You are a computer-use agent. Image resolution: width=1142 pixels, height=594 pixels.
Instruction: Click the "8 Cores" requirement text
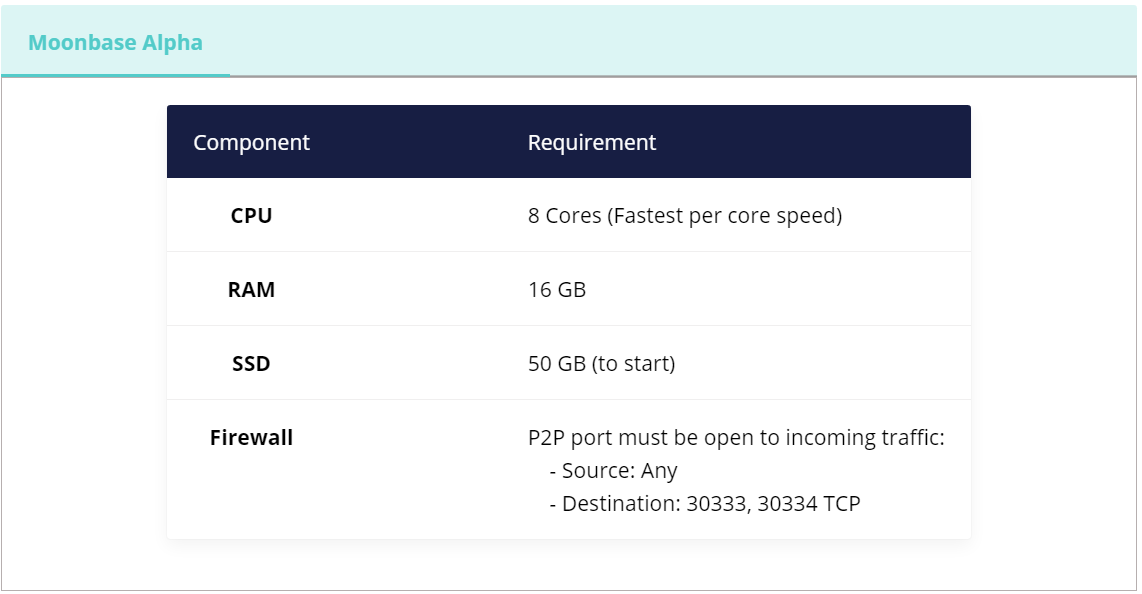pos(564,215)
